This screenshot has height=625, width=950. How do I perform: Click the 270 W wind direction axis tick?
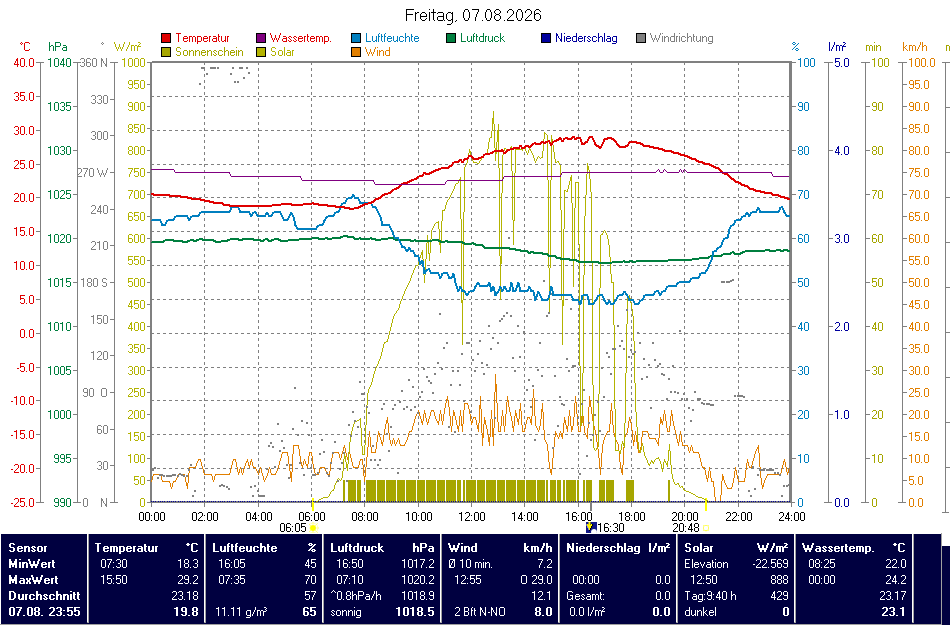pyautogui.click(x=93, y=173)
